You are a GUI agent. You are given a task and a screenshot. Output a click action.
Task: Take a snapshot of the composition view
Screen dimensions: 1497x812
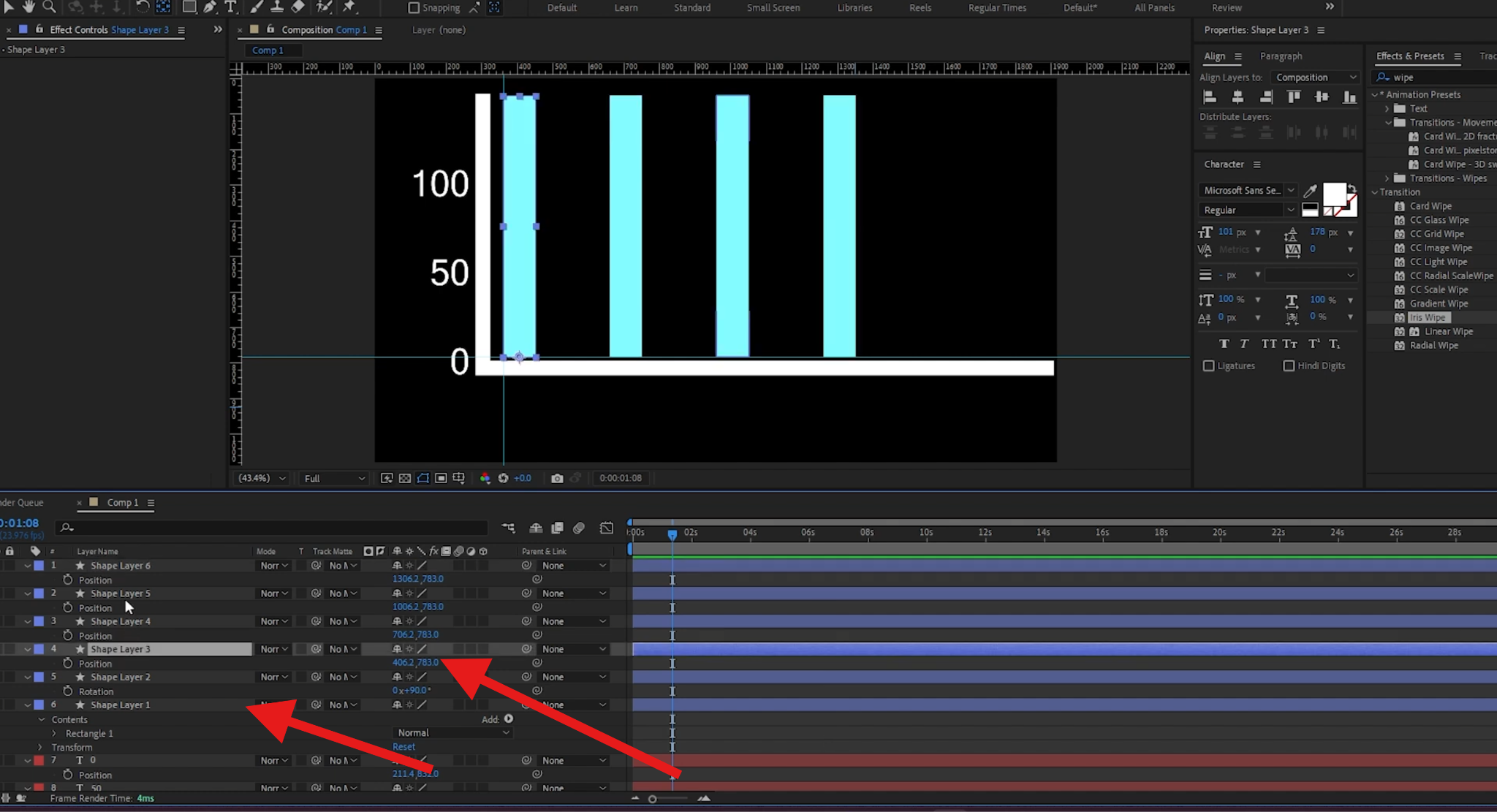tap(557, 478)
